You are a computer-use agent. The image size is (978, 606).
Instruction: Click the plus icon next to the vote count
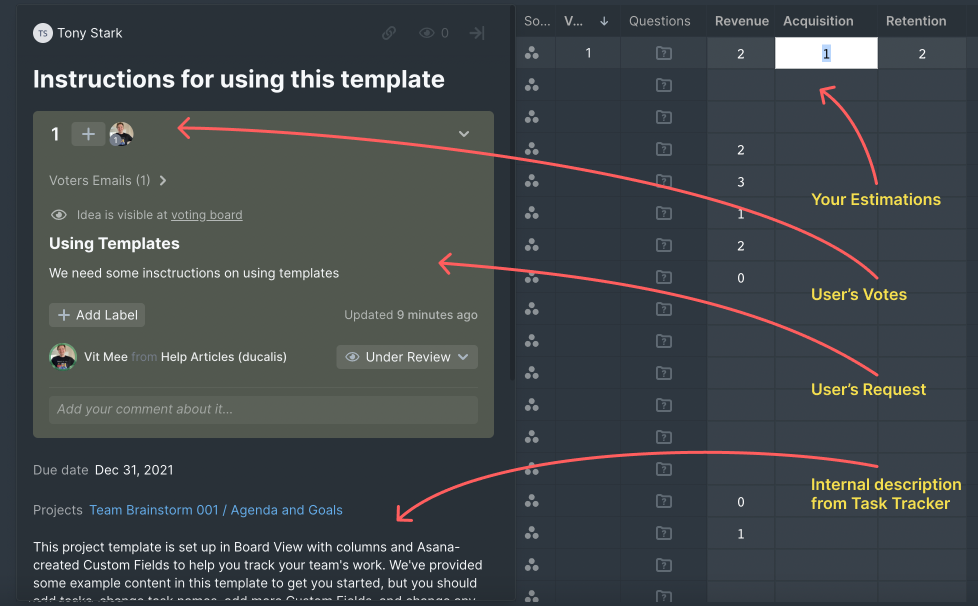88,133
